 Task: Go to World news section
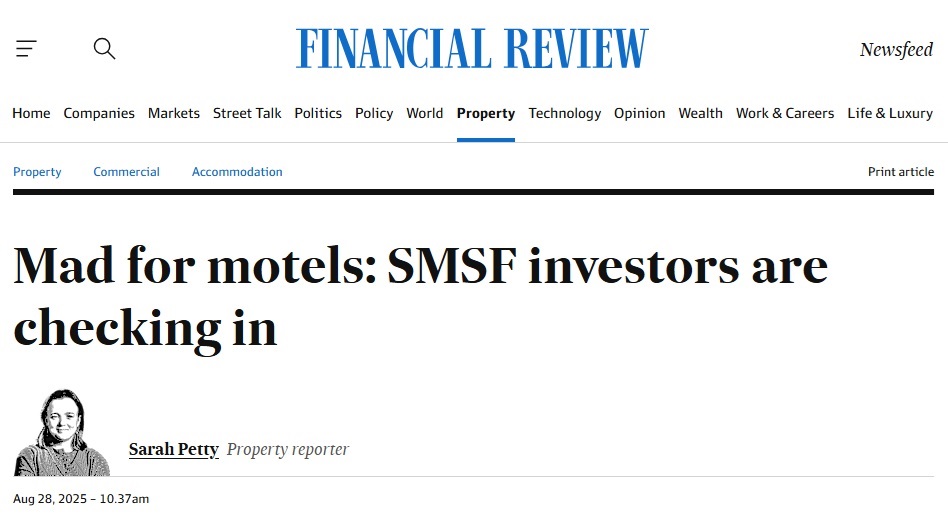click(x=424, y=113)
